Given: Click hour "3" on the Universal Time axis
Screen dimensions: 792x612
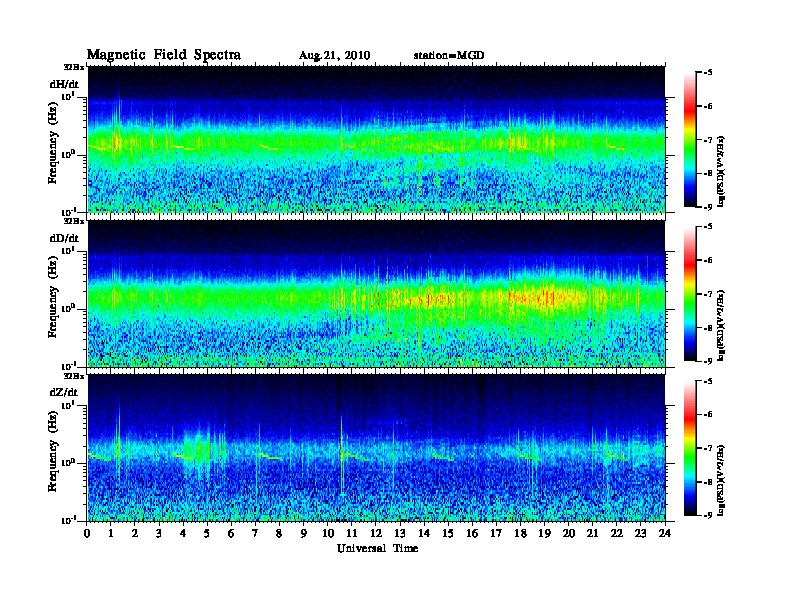Looking at the screenshot, I should click(159, 534).
